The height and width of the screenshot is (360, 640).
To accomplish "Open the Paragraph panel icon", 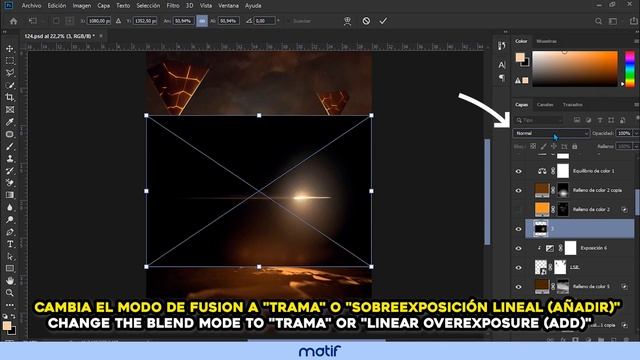I will pos(502,78).
